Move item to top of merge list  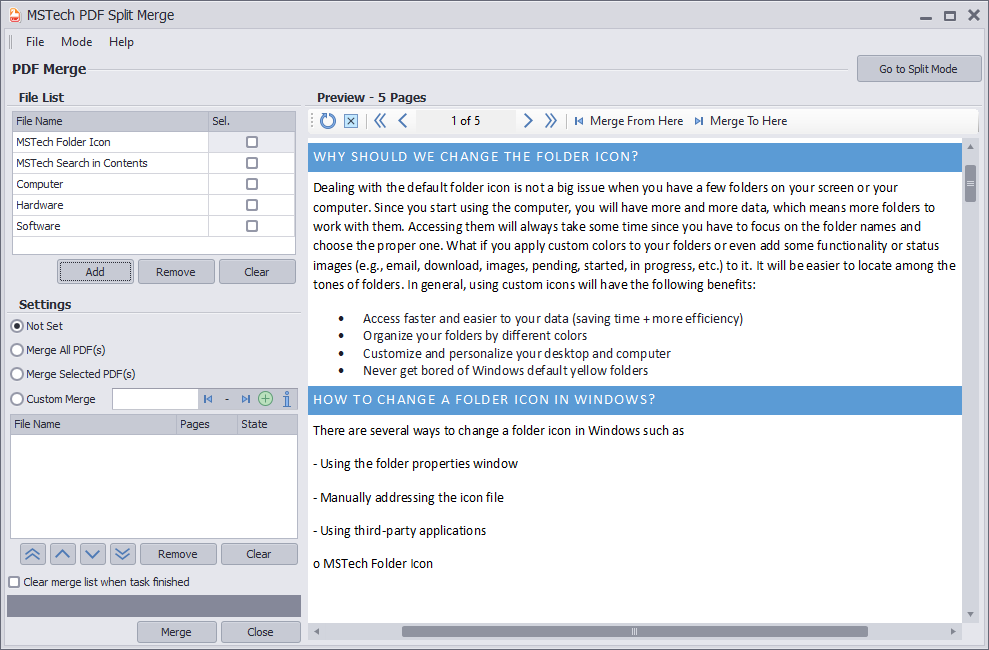(32, 554)
